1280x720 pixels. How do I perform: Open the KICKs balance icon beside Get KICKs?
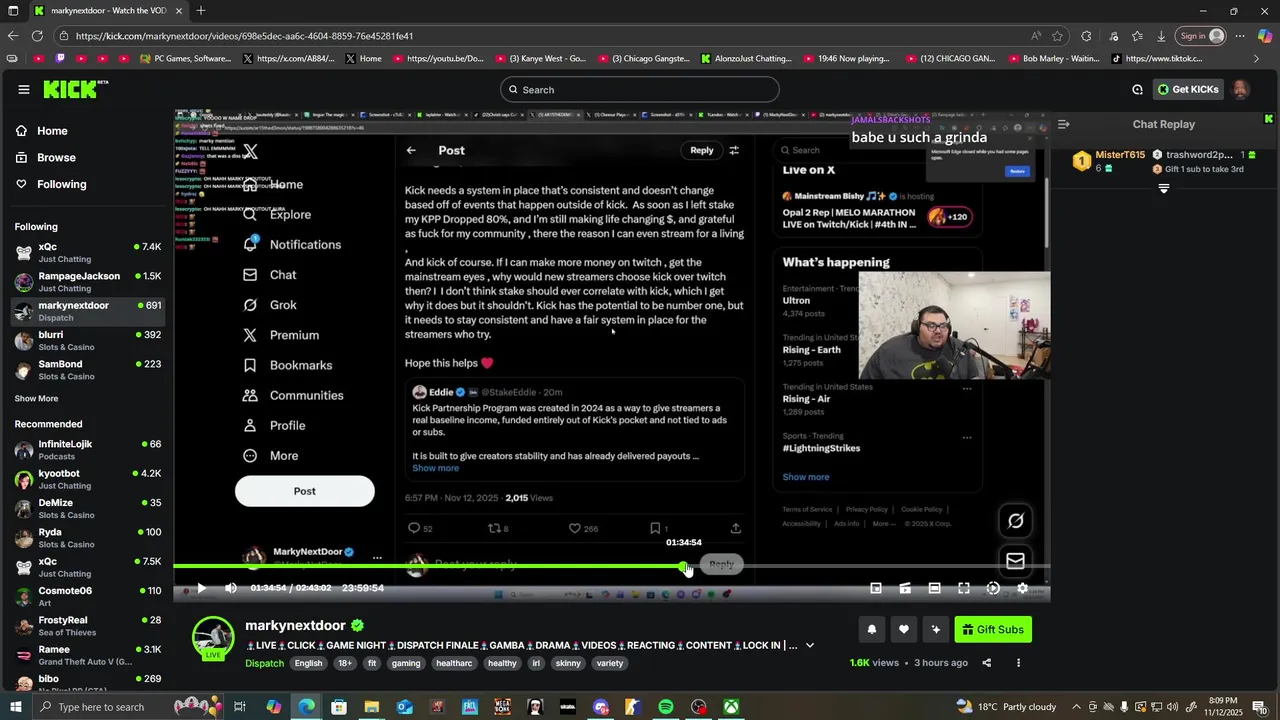[x=1137, y=89]
